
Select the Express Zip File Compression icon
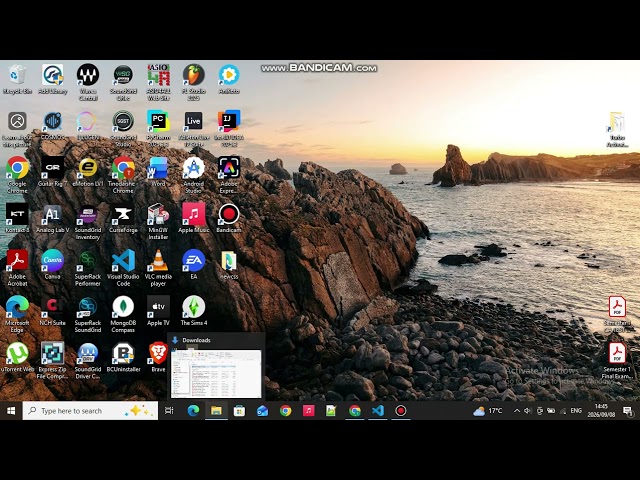pyautogui.click(x=53, y=360)
